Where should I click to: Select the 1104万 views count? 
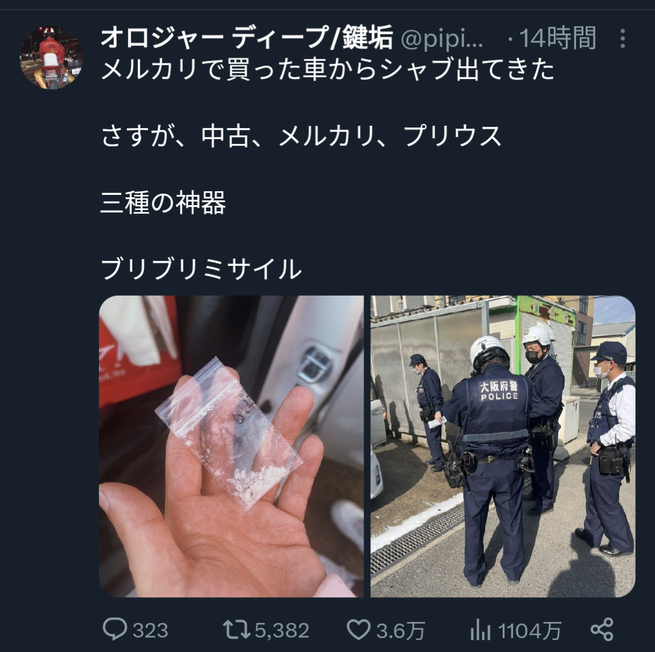pyautogui.click(x=529, y=630)
